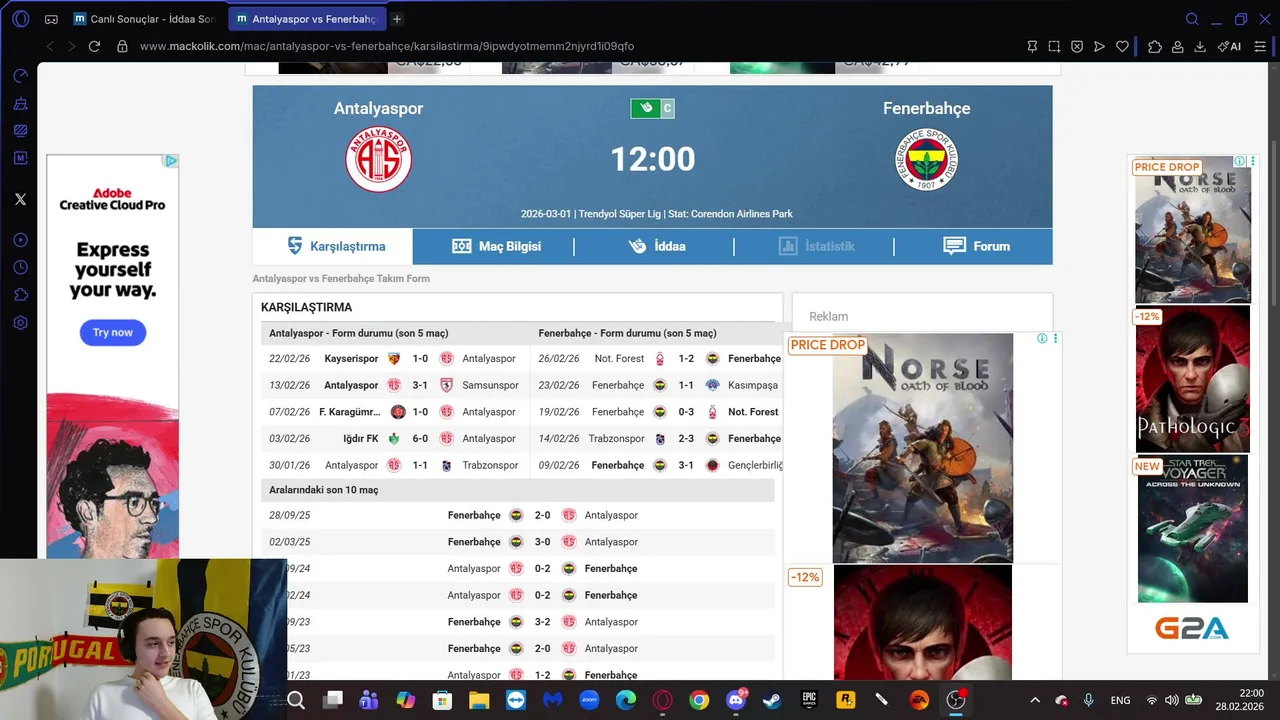Viewport: 1280px width, 720px height.
Task: Click the Trabzonspor 2-3 Fenerbahçe score
Action: 686,439
